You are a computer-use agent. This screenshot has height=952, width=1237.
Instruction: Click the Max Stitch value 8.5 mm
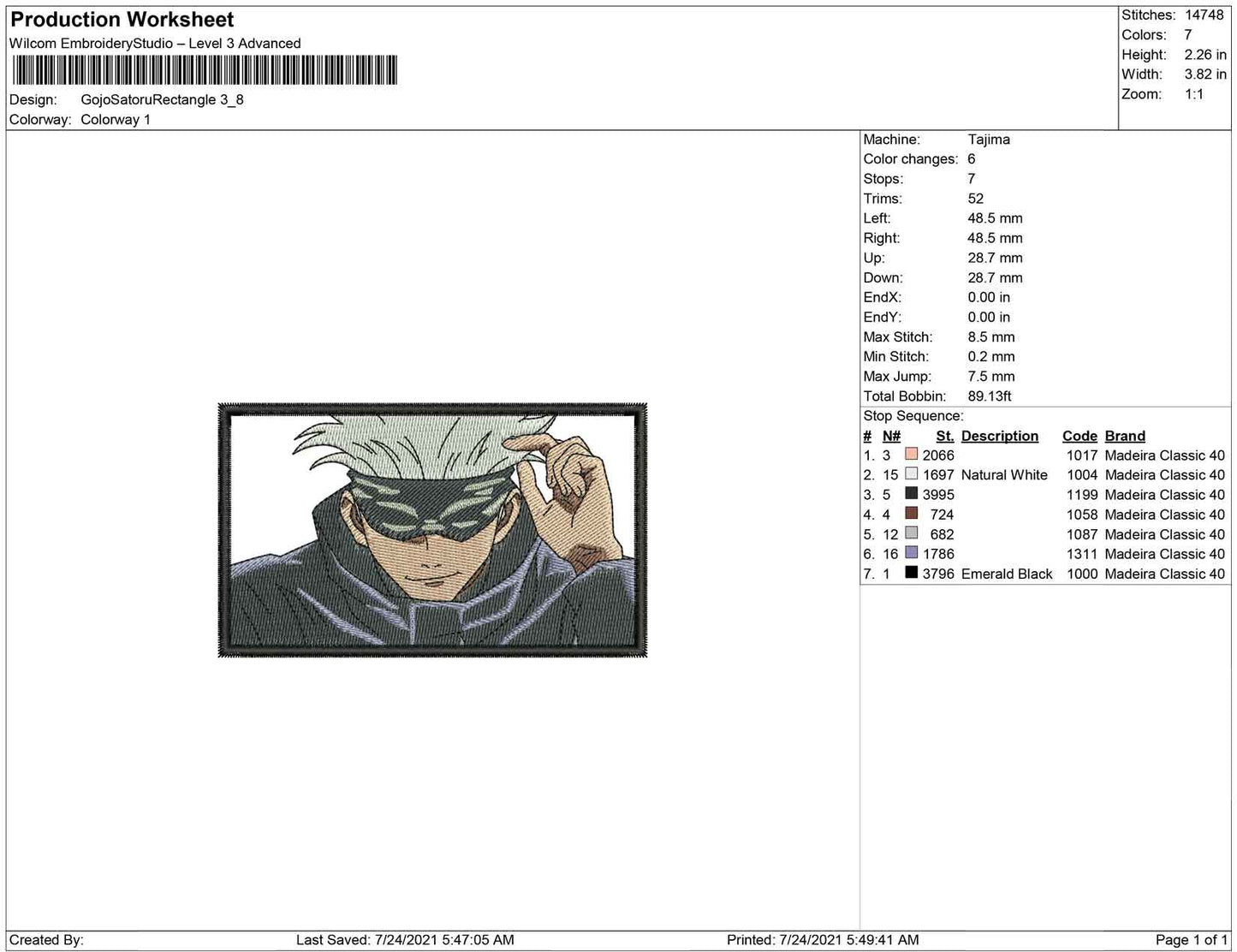pyautogui.click(x=991, y=337)
